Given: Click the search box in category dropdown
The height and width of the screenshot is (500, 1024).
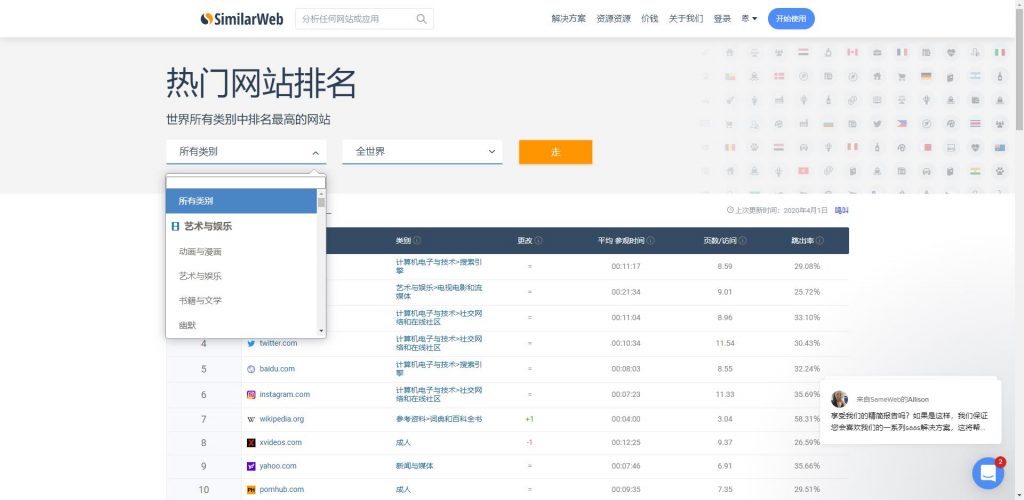Looking at the screenshot, I should tap(246, 182).
